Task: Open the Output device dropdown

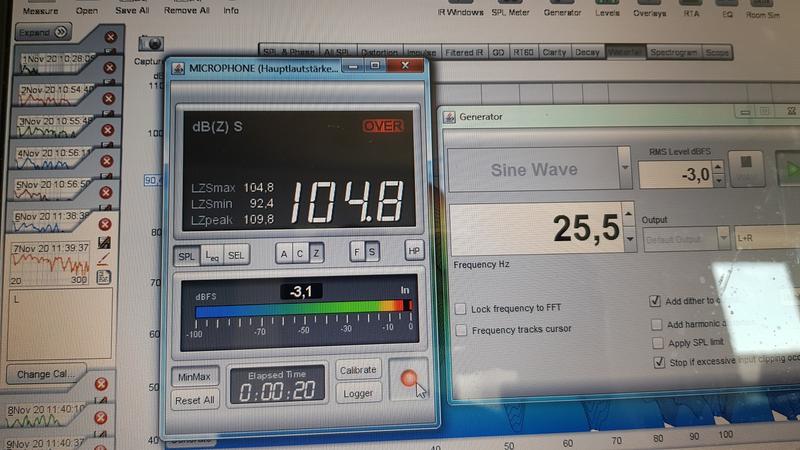Action: pyautogui.click(x=723, y=238)
